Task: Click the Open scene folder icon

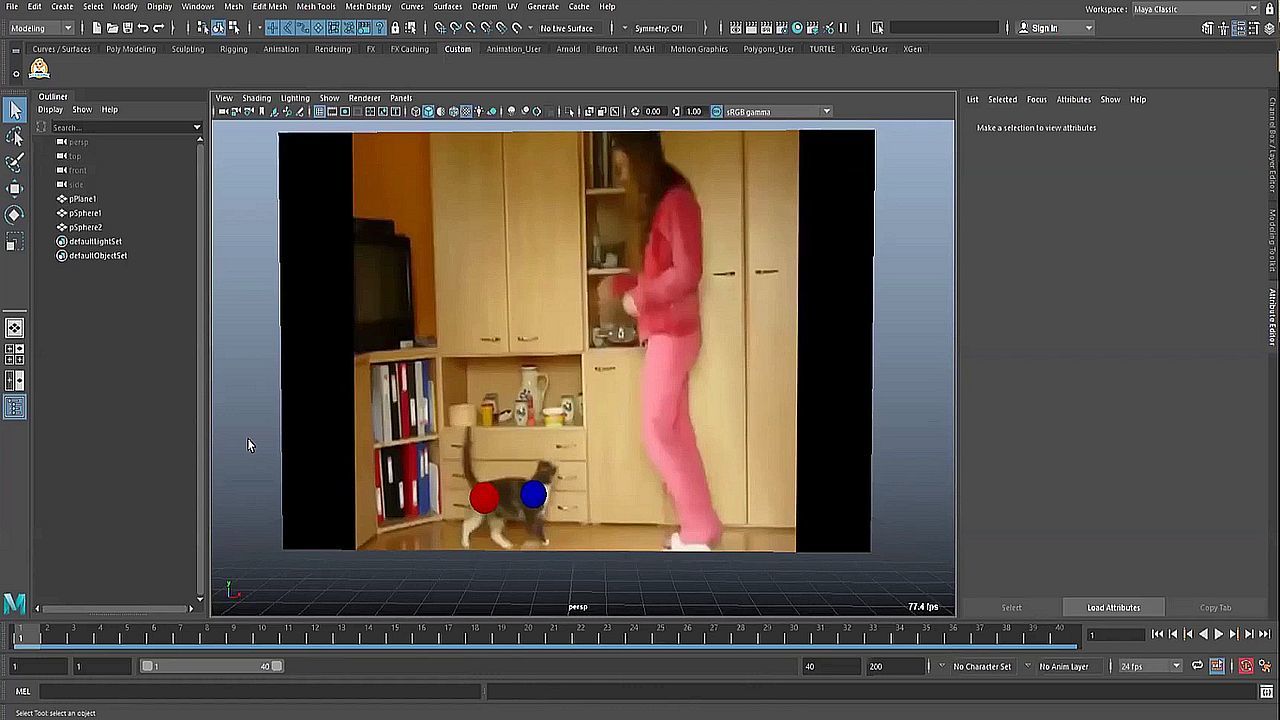Action: pyautogui.click(x=112, y=28)
